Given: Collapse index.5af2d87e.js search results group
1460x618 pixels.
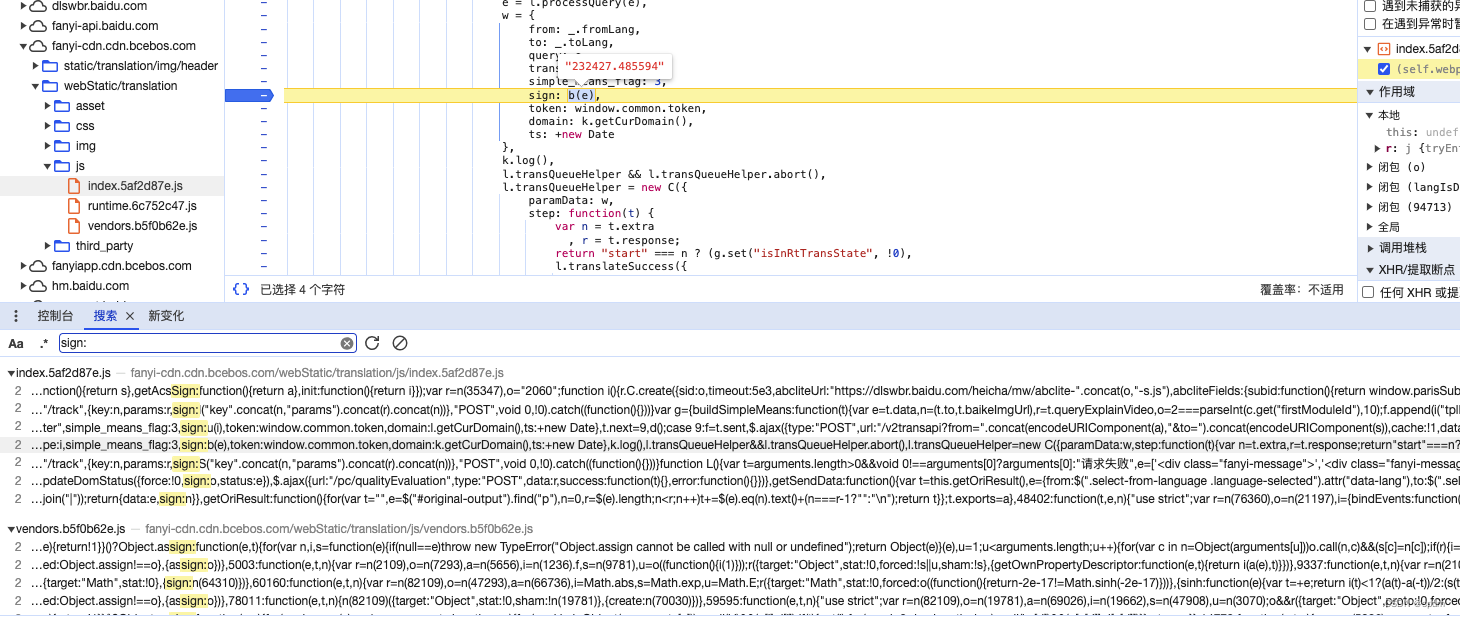Looking at the screenshot, I should click(x=12, y=373).
